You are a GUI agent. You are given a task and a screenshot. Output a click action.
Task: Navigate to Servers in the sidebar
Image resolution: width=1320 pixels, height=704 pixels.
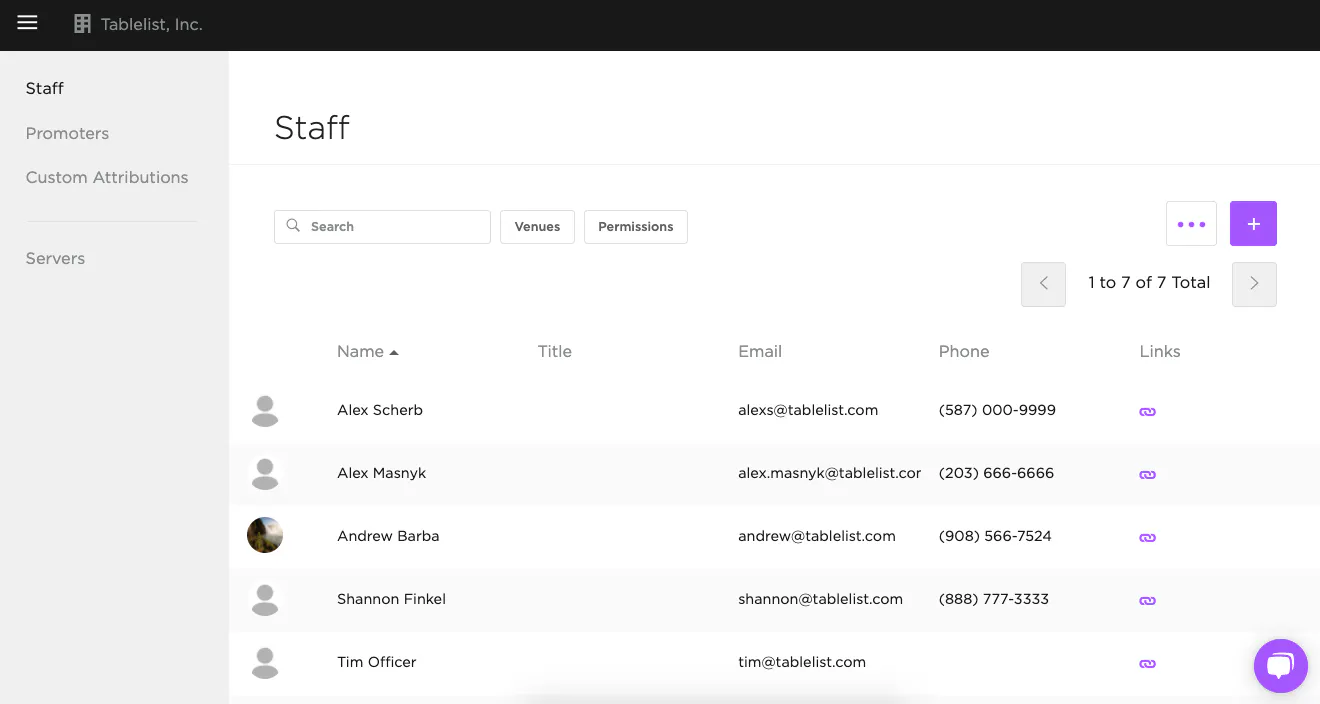pos(55,258)
